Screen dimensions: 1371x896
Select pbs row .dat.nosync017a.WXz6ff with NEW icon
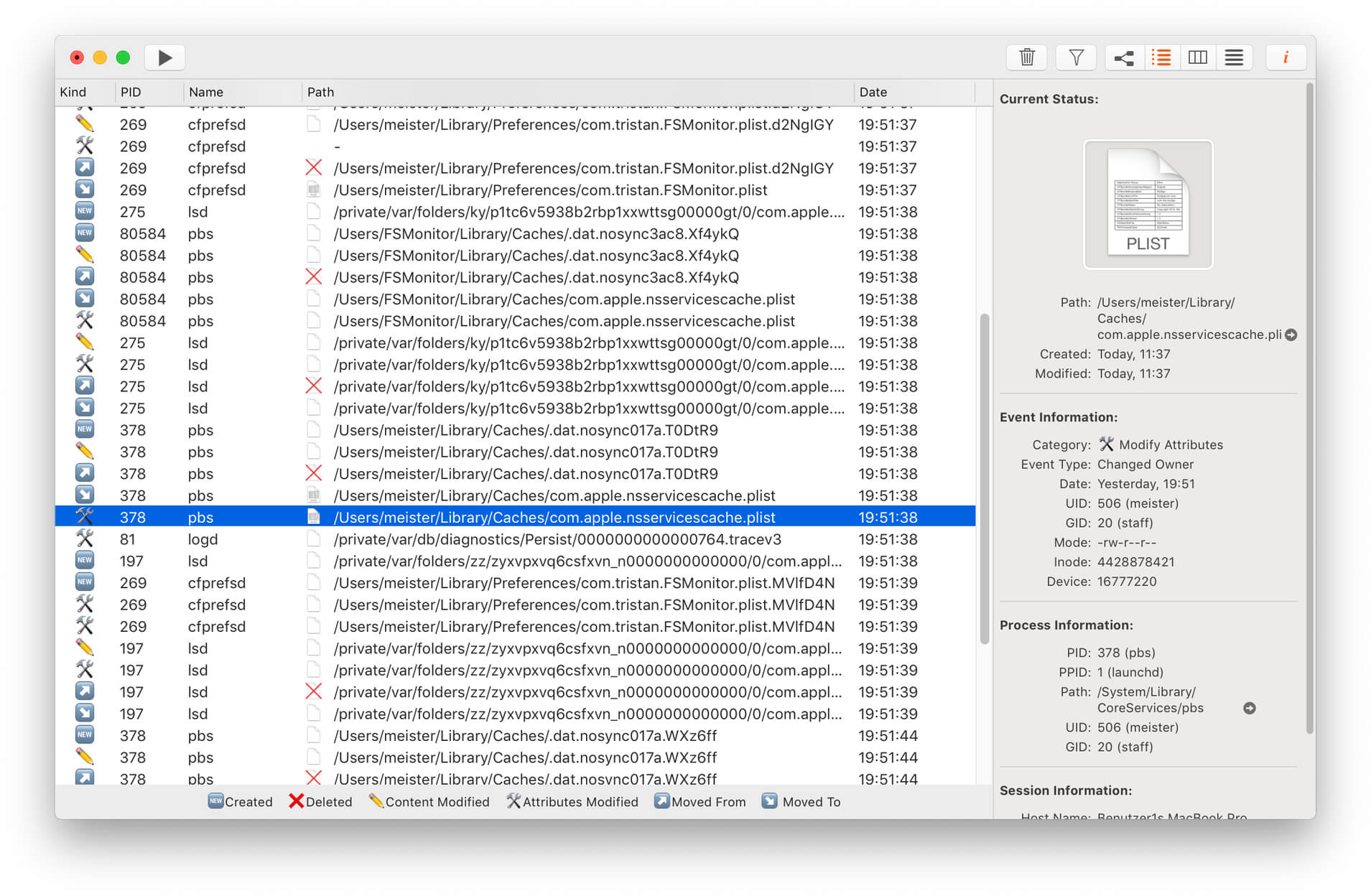point(515,736)
